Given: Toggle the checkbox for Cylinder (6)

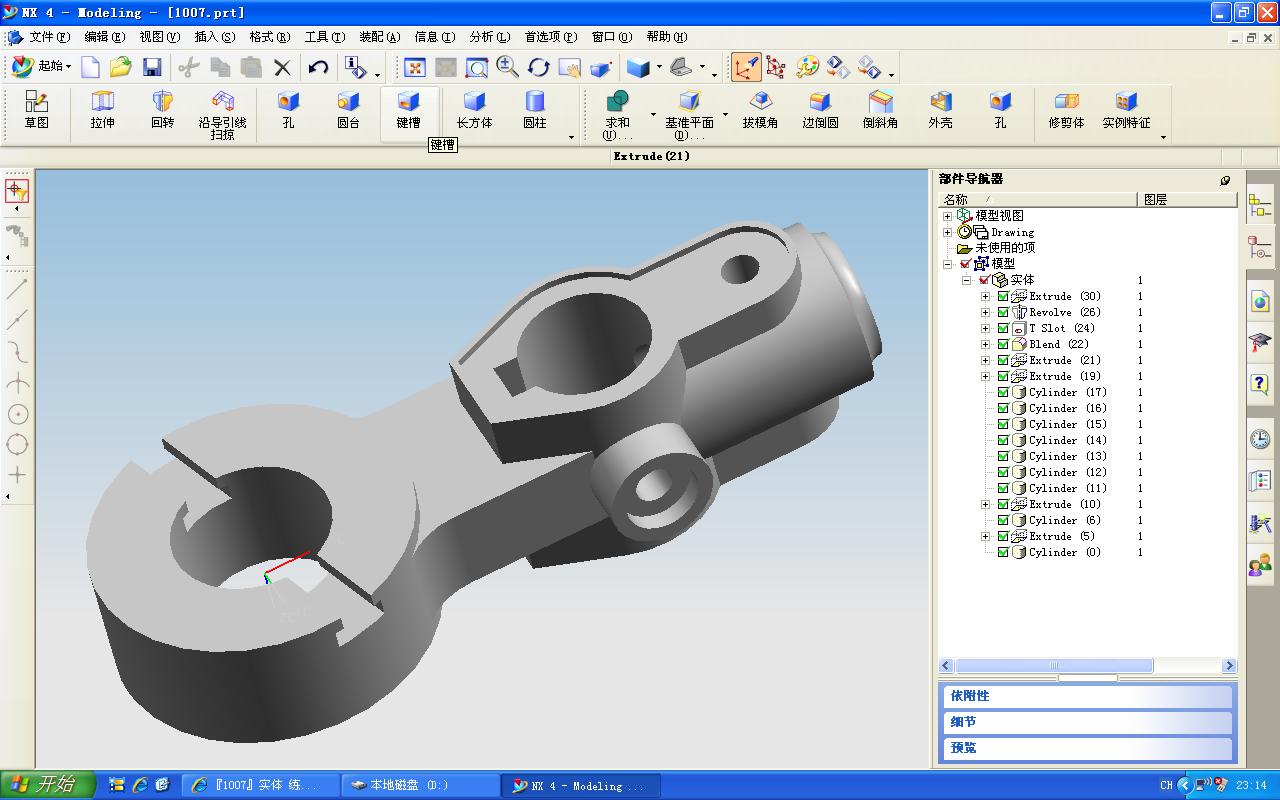Looking at the screenshot, I should click(x=1003, y=520).
